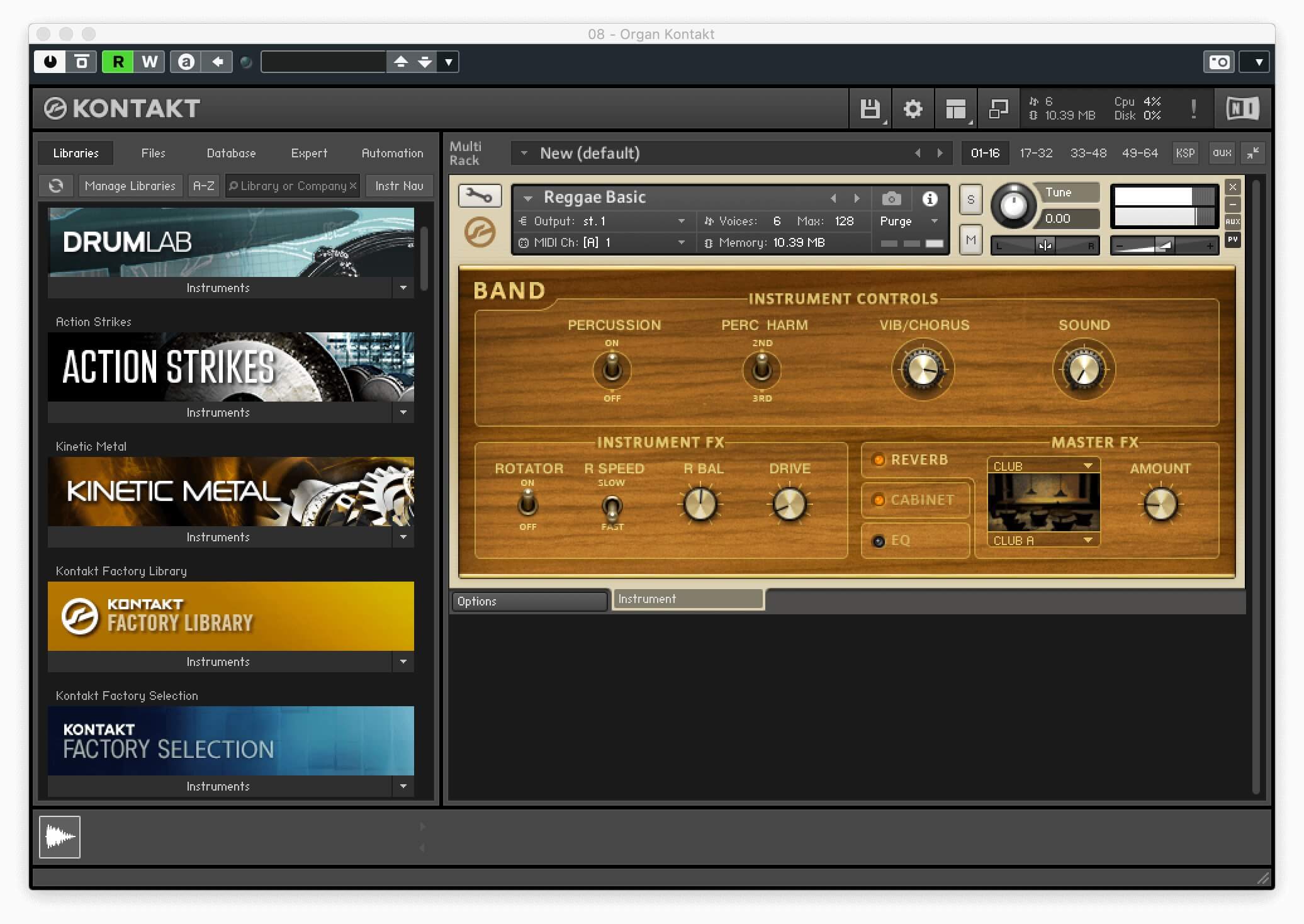Click the plugin bypass power icon
This screenshot has height=924, width=1304.
pyautogui.click(x=50, y=62)
